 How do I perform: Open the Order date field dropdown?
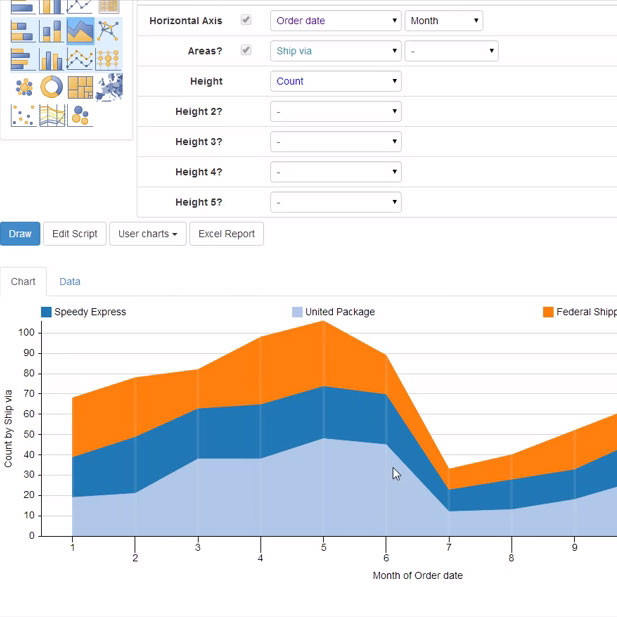336,20
